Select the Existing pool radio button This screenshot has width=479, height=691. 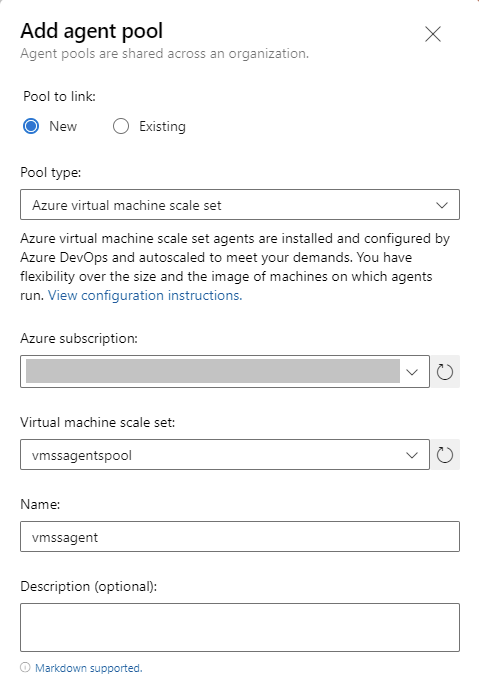point(121,126)
